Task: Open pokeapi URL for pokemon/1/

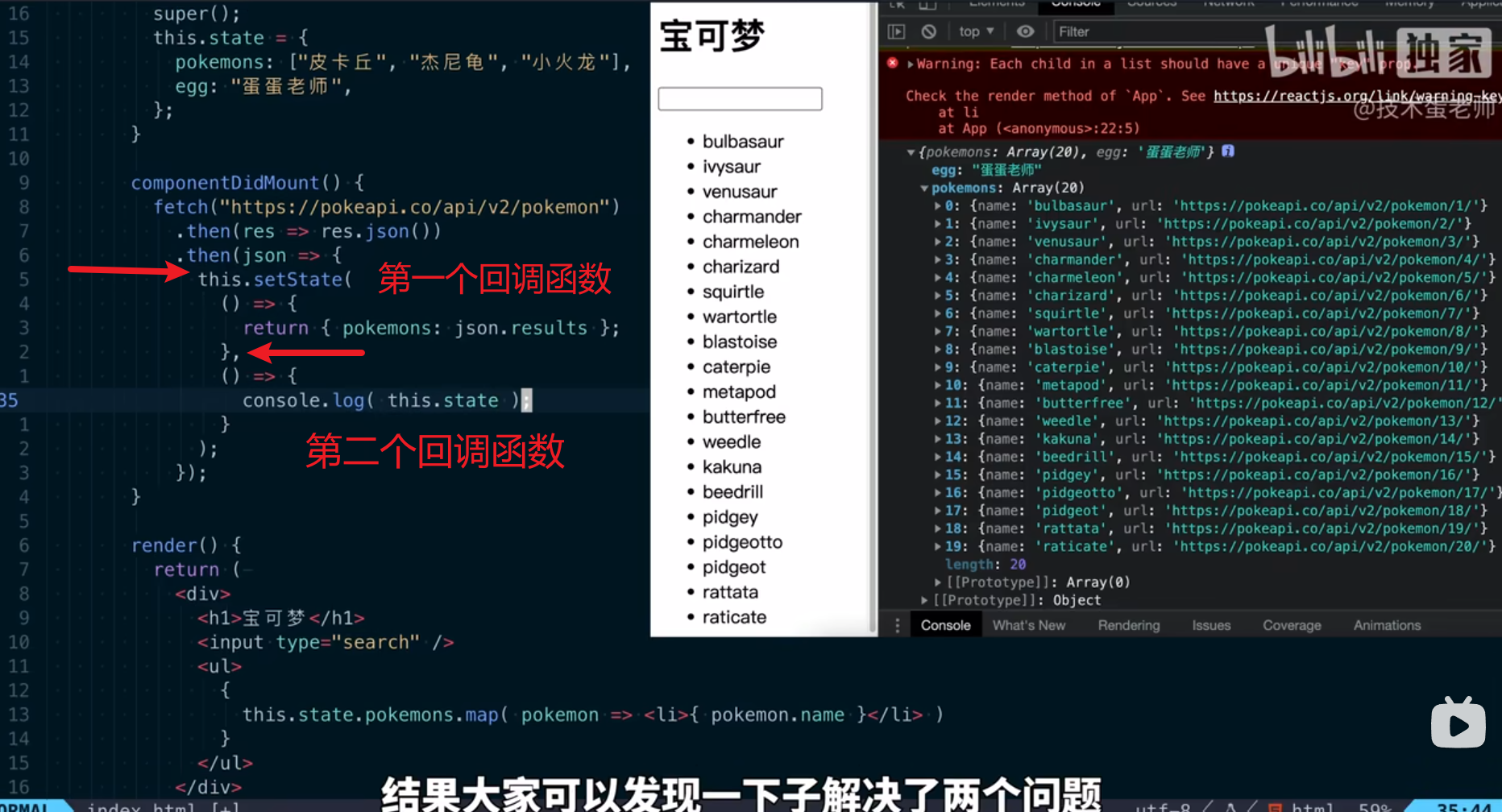Action: coord(1326,205)
